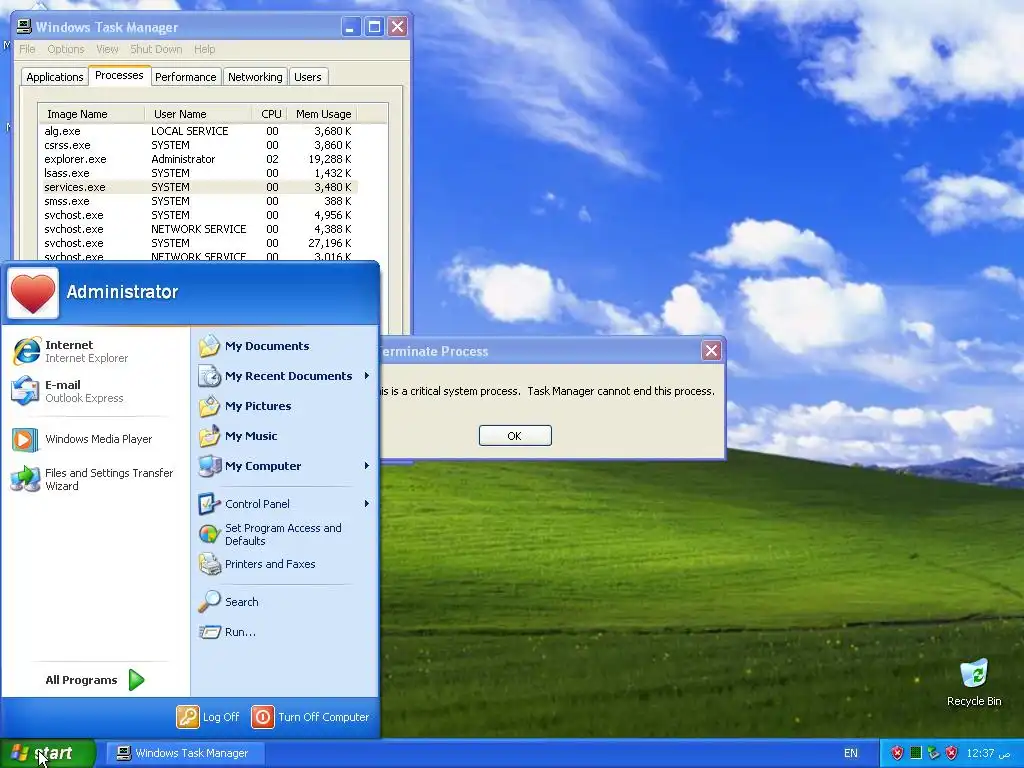Open Options menu in Task Manager
Screen dimensions: 1024x768
[x=65, y=49]
